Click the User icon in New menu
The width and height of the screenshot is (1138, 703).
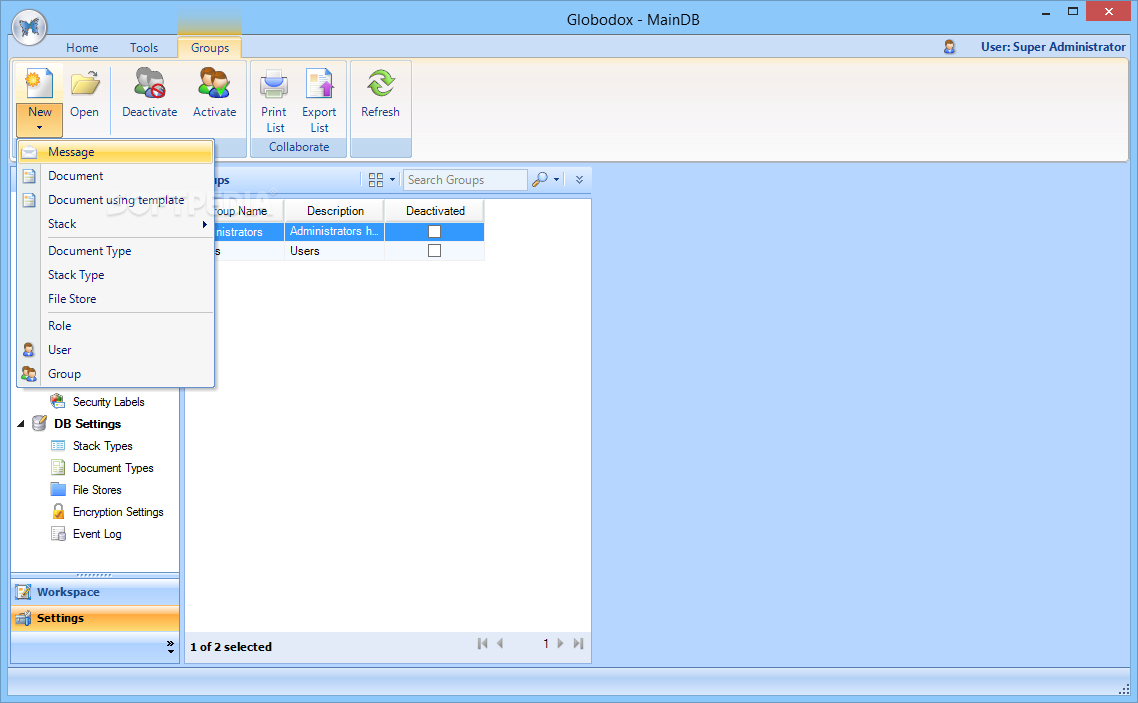pos(28,350)
